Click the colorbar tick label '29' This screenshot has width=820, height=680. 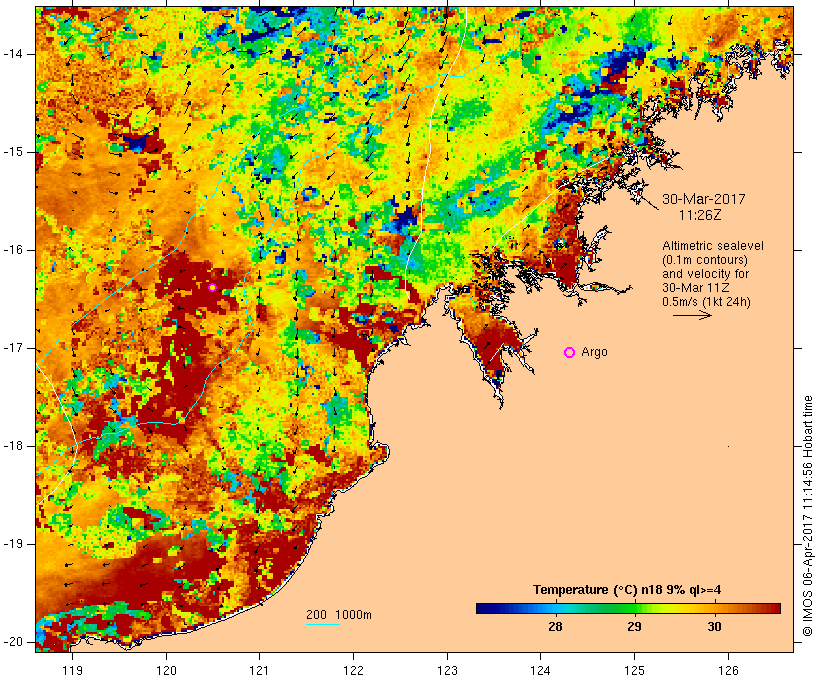(x=634, y=627)
